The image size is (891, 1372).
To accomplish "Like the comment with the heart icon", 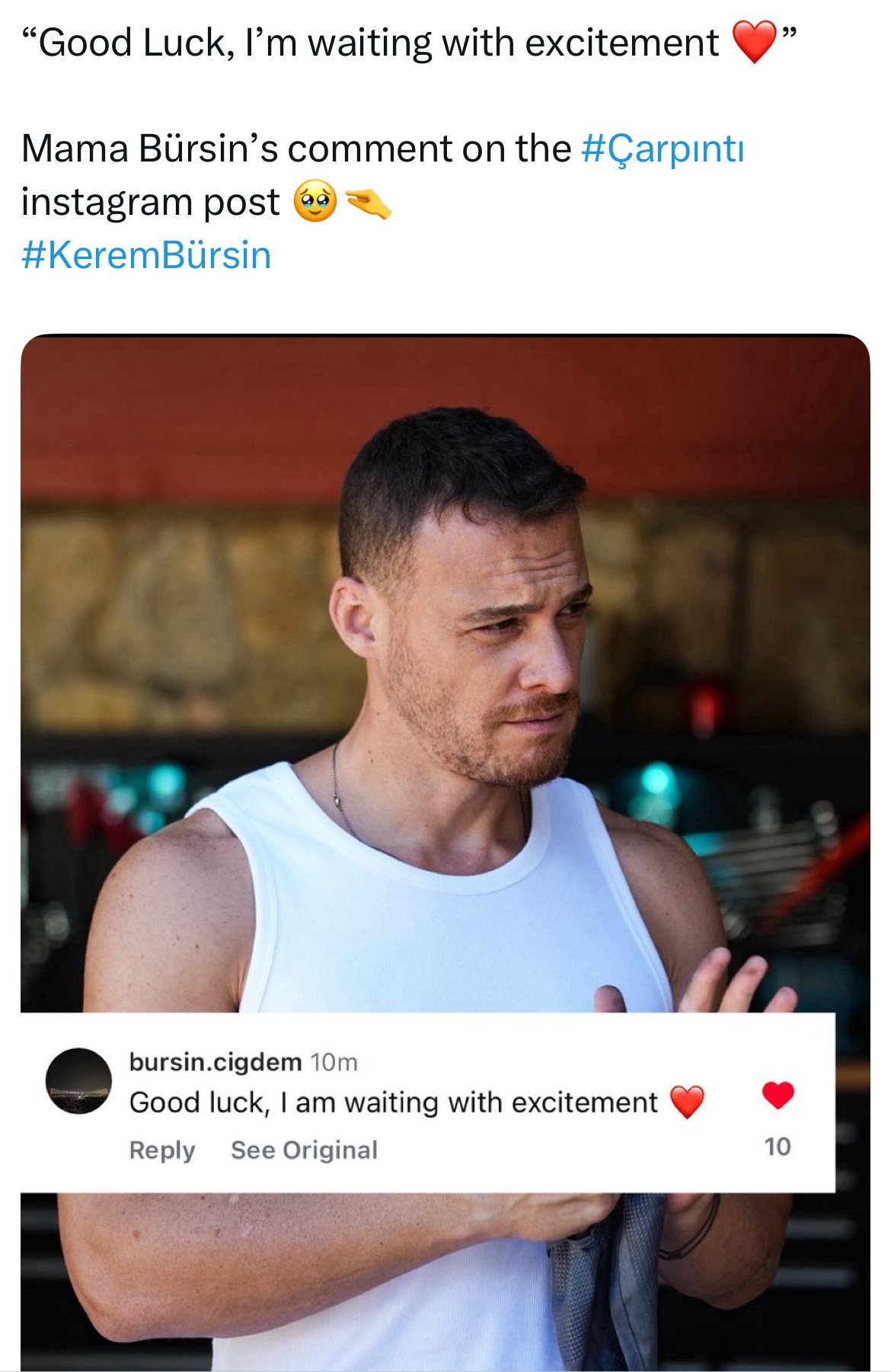I will 778,1095.
